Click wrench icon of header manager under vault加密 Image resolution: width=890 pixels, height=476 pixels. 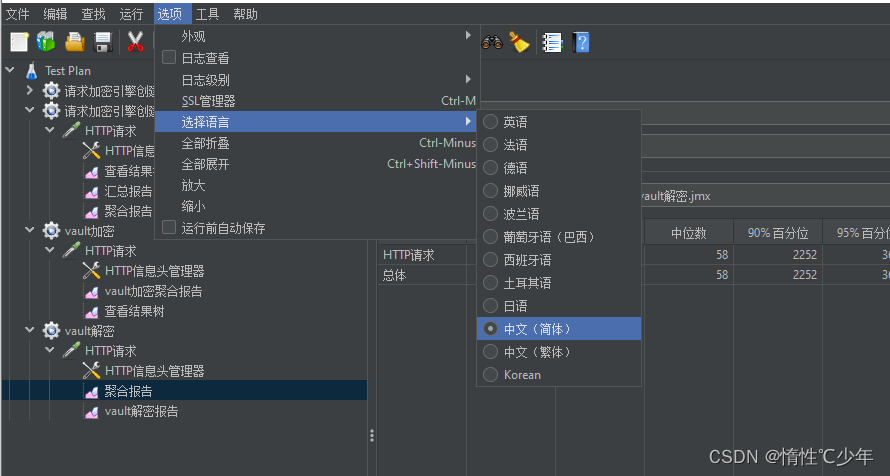pos(91,271)
